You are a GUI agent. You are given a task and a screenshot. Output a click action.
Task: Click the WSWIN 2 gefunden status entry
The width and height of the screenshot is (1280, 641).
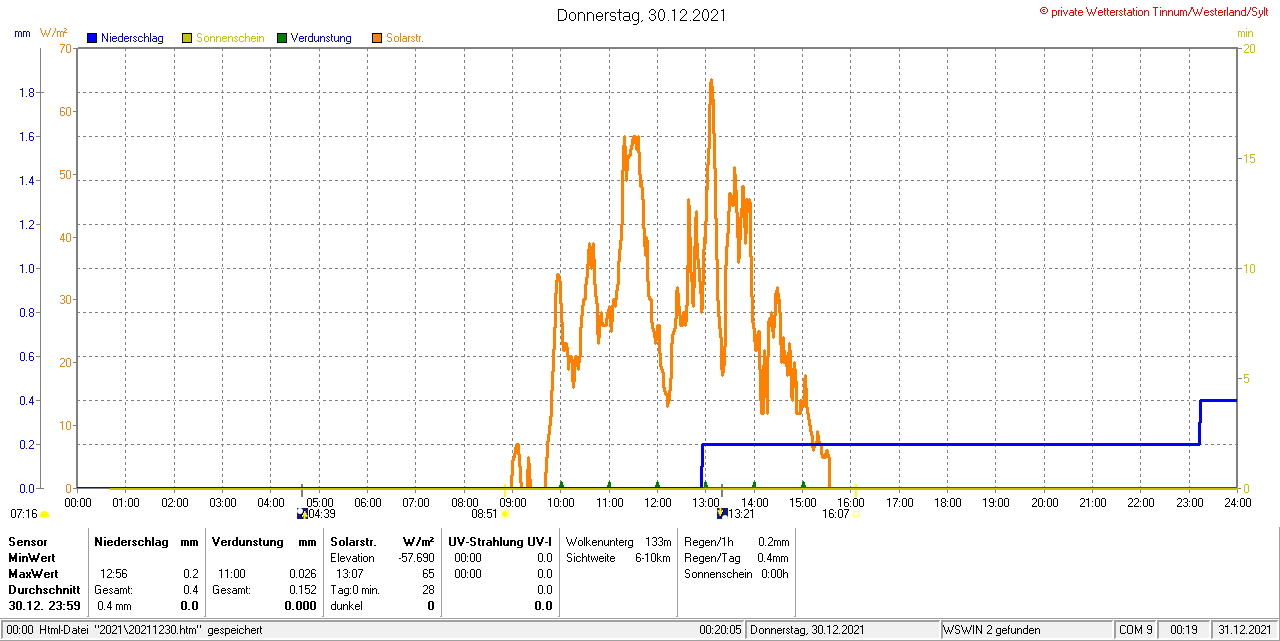(992, 630)
